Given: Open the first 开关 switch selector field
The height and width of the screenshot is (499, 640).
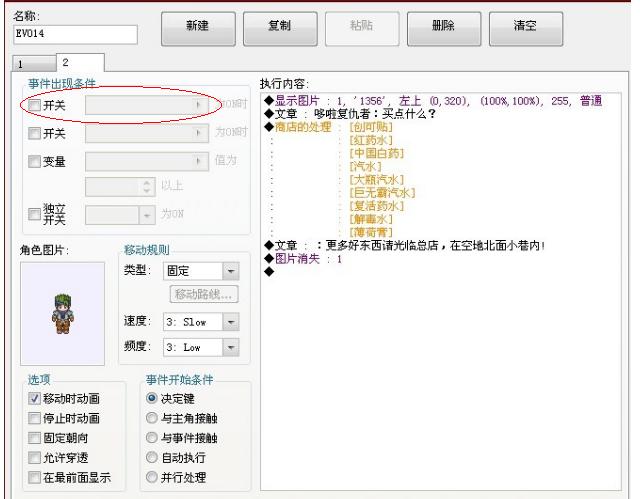Looking at the screenshot, I should [x=147, y=105].
